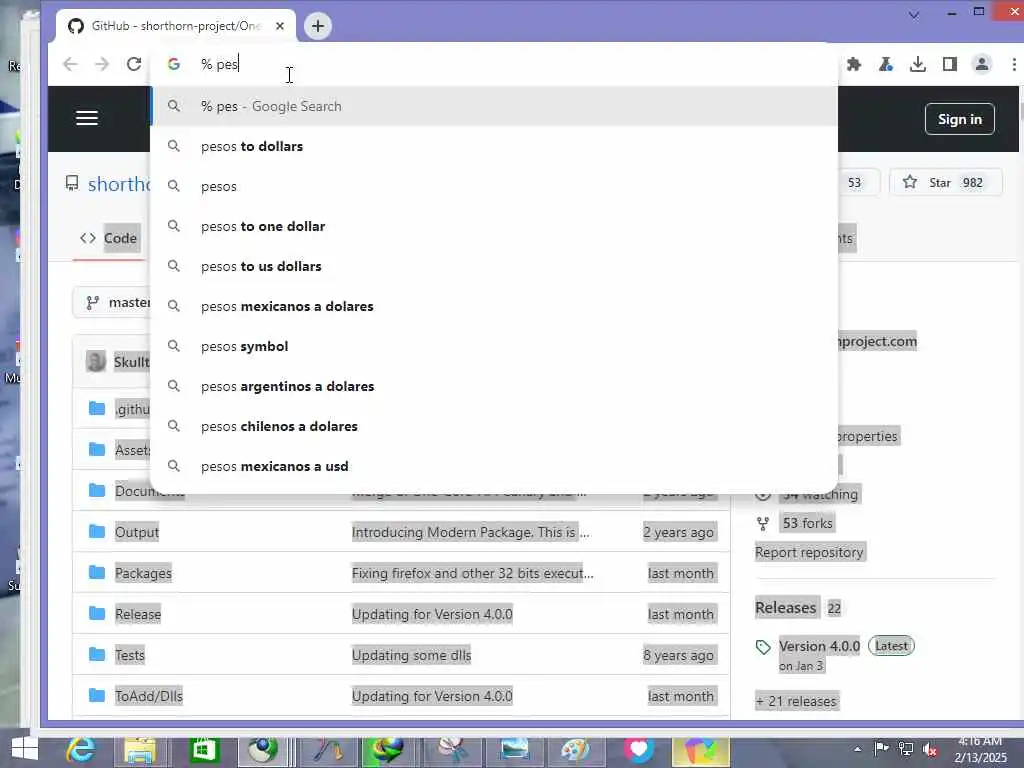The height and width of the screenshot is (768, 1024).
Task: Click the '+ 21 releases' link
Action: (x=796, y=701)
